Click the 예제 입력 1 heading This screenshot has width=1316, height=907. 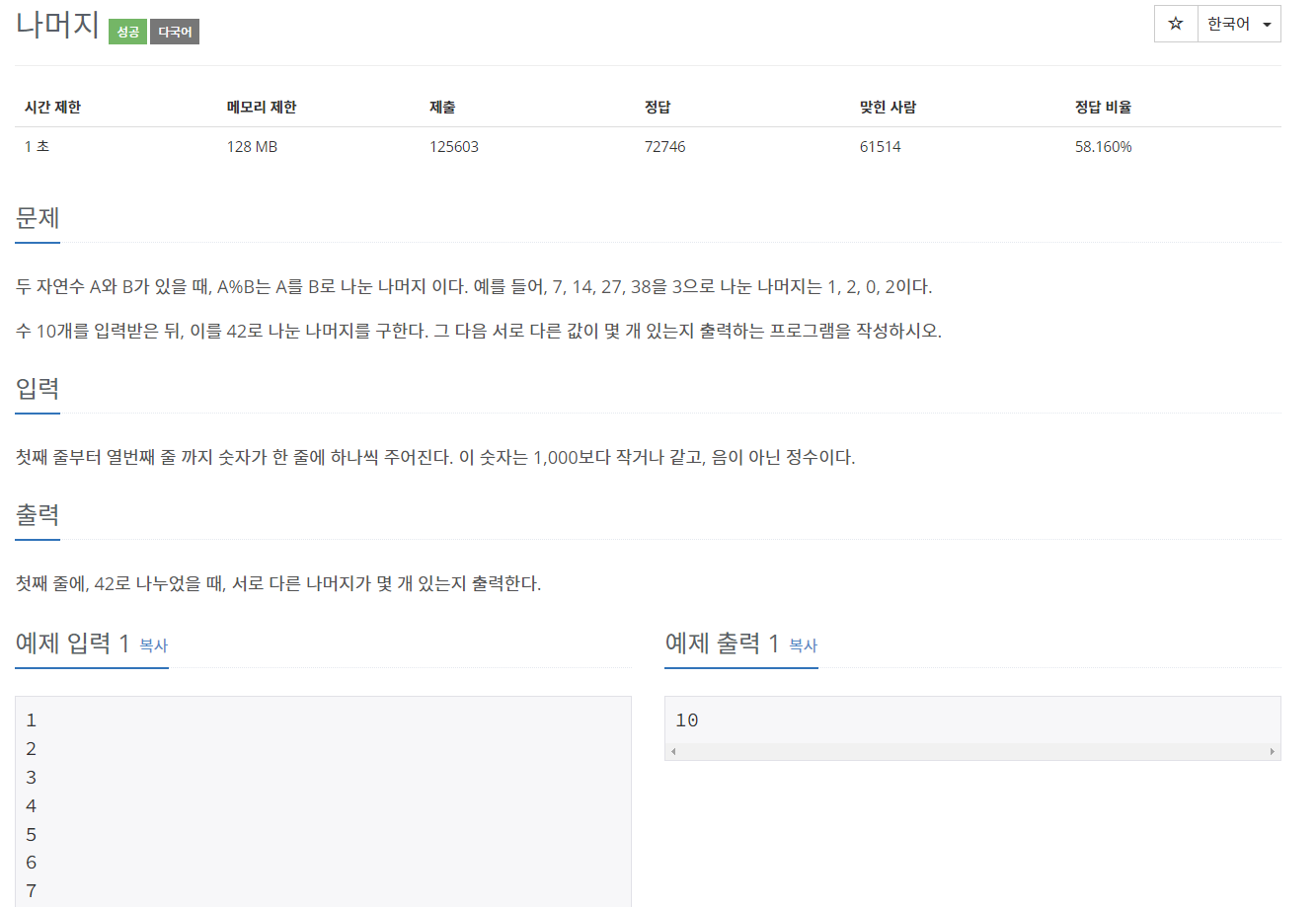coord(73,643)
